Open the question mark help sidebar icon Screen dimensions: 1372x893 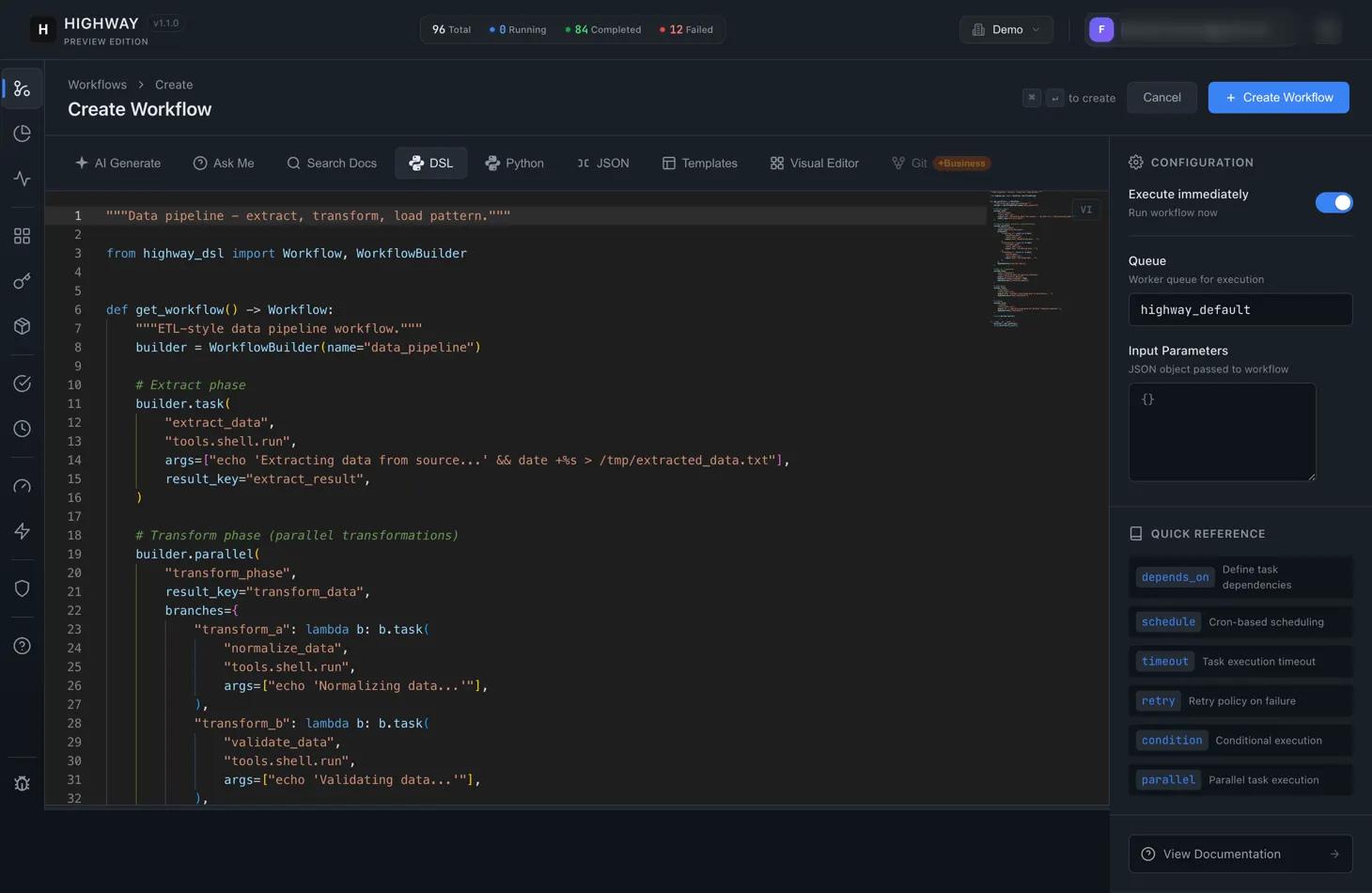tap(22, 646)
